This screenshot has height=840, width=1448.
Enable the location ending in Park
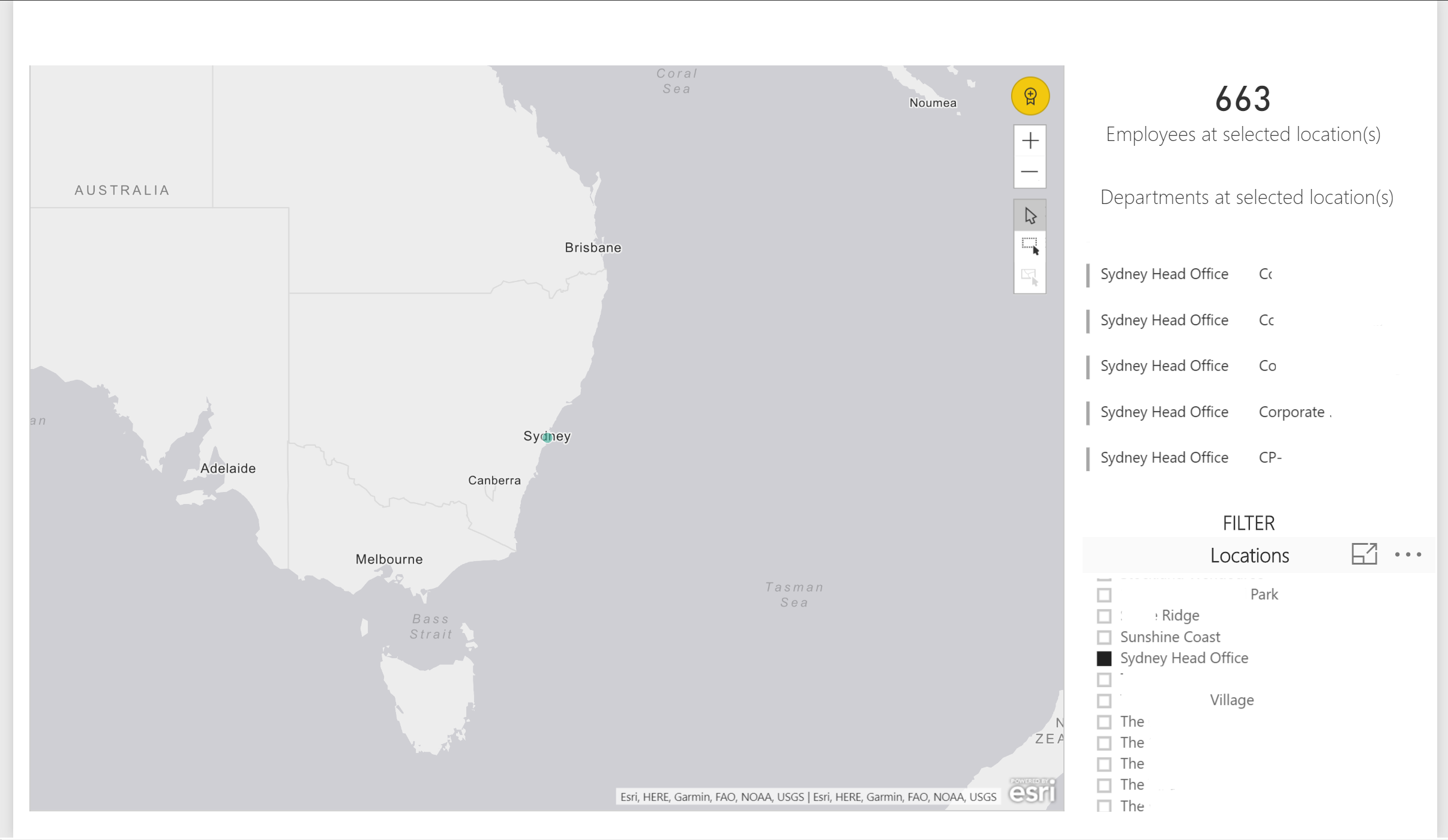pos(1104,595)
